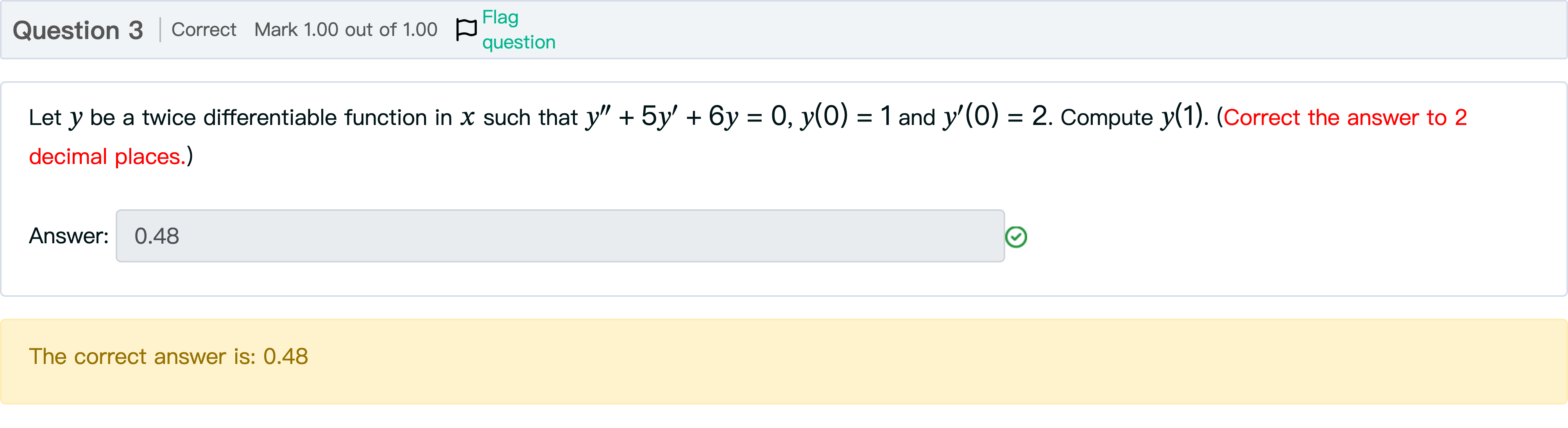Select the 'Question 3' header label
1568x428 pixels.
[78, 29]
